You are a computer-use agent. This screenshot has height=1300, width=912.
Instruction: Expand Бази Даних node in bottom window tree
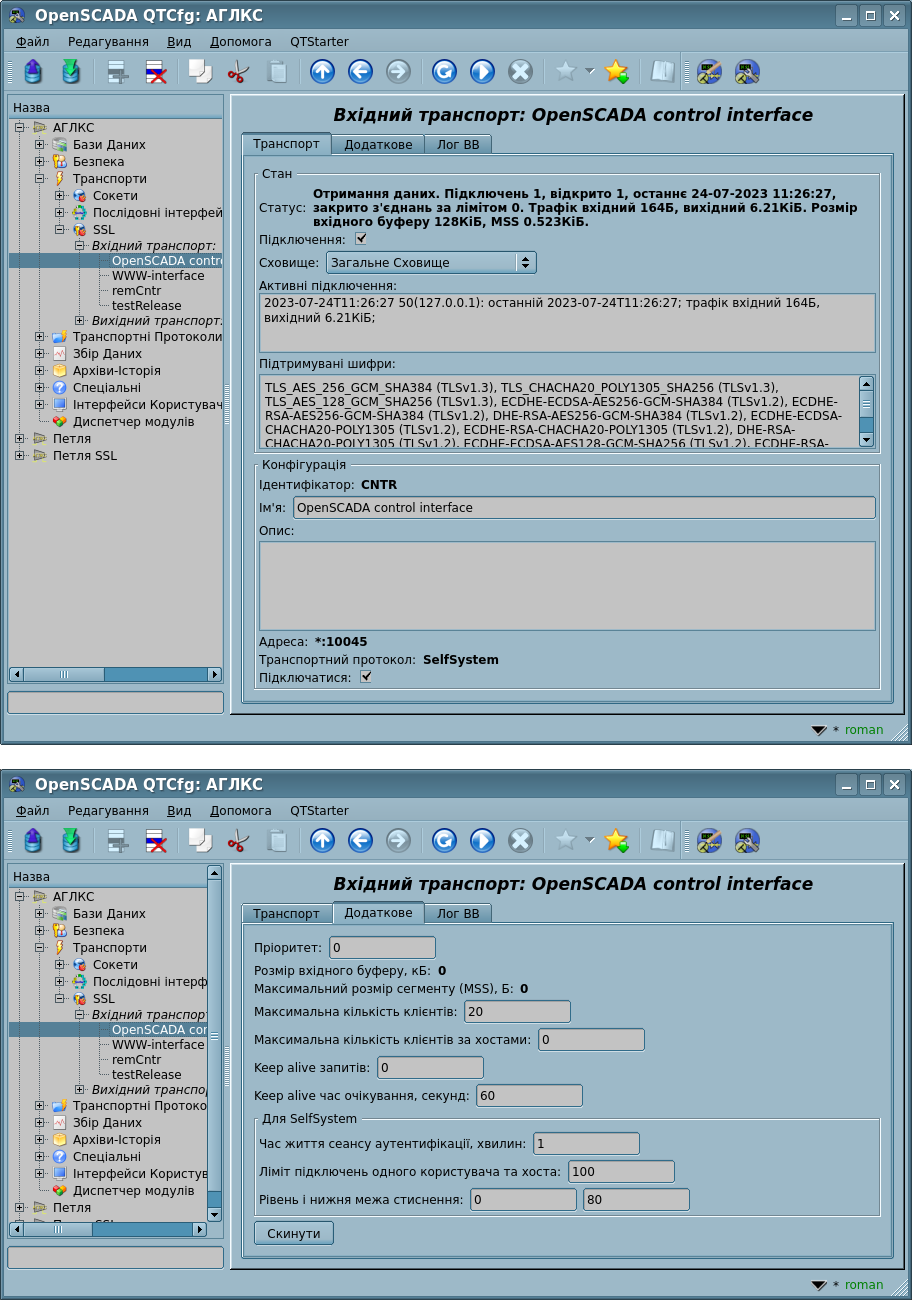(x=39, y=914)
